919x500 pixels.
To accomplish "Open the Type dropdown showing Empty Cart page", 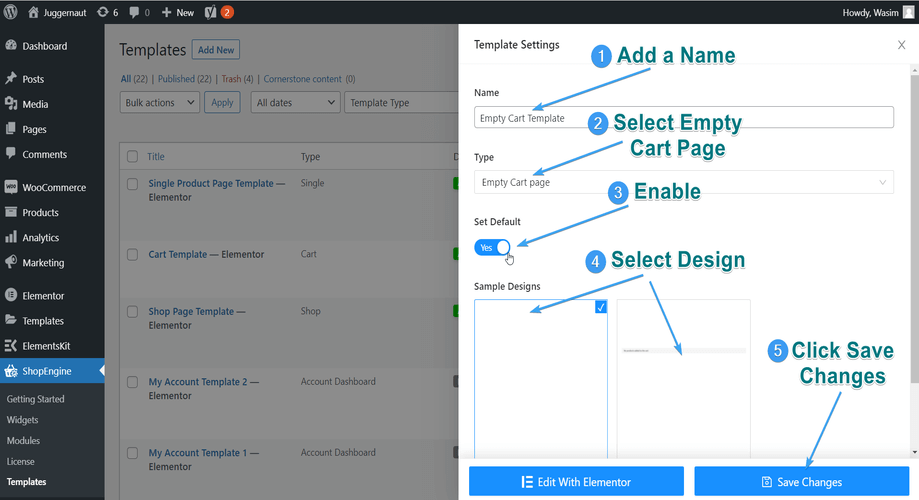I will point(683,182).
